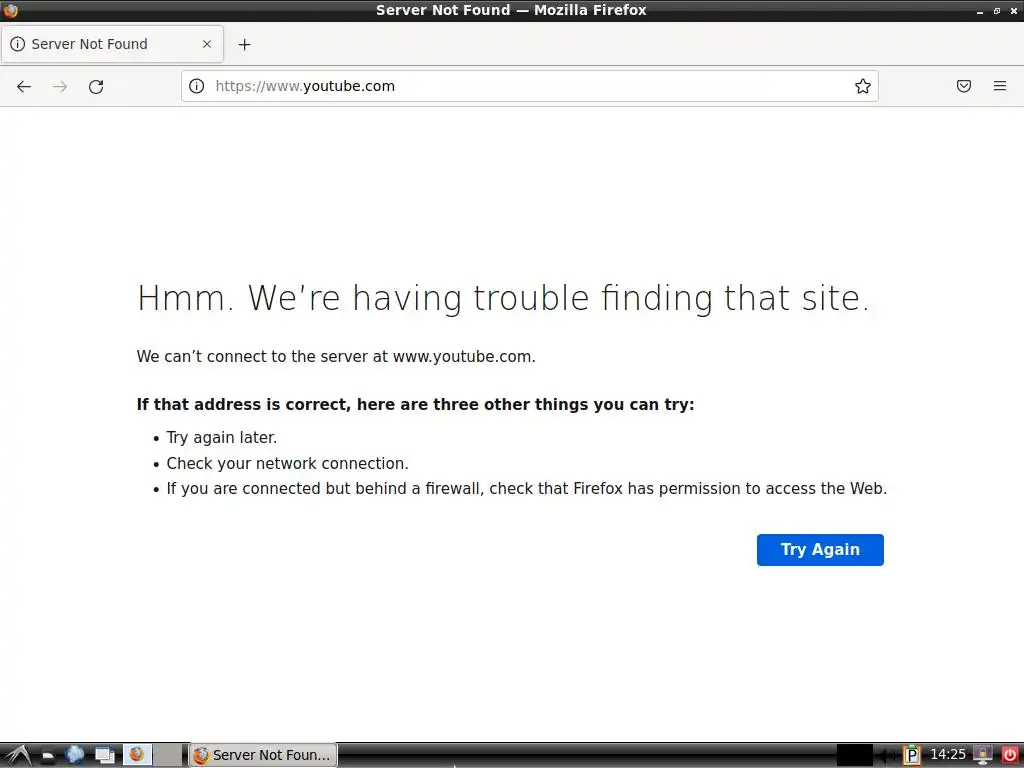
Task: Reload the current page
Action: (x=96, y=86)
